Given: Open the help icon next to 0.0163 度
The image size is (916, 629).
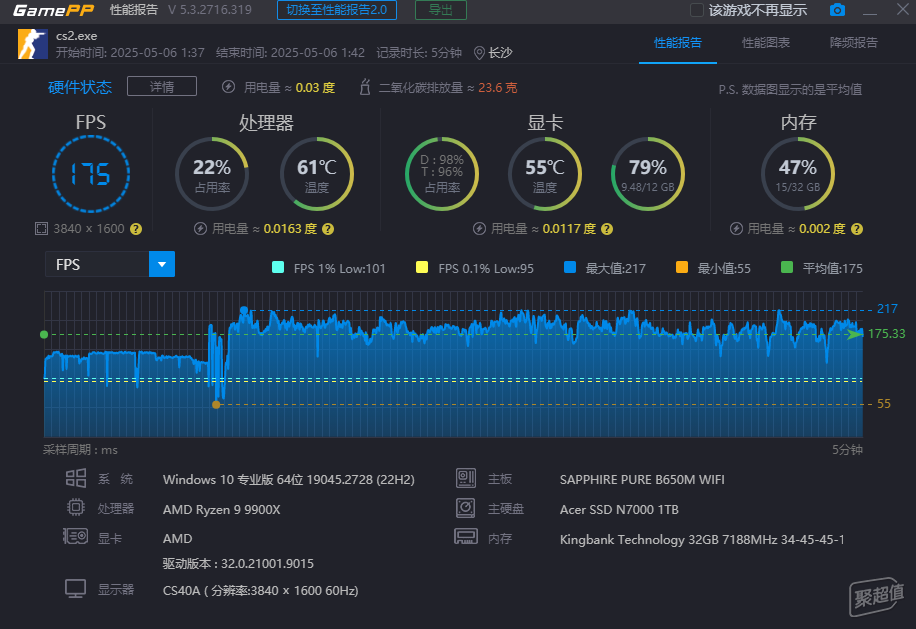Looking at the screenshot, I should tap(328, 229).
